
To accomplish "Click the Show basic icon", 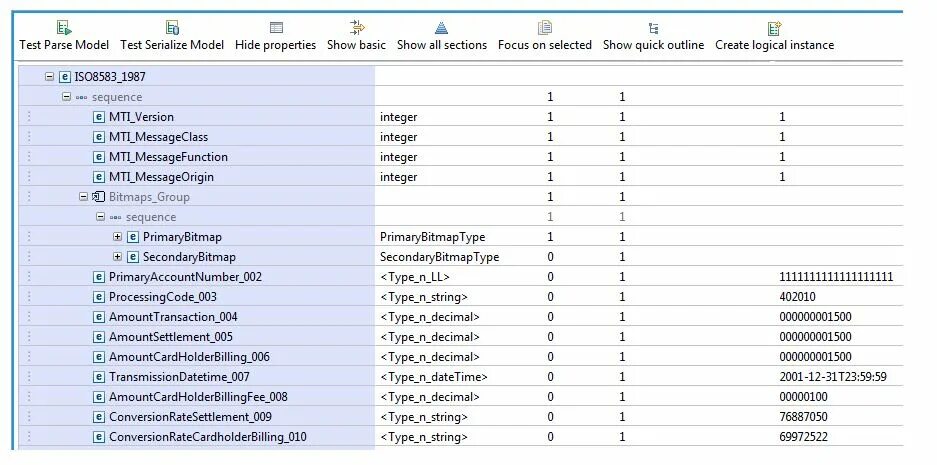I will [x=357, y=28].
